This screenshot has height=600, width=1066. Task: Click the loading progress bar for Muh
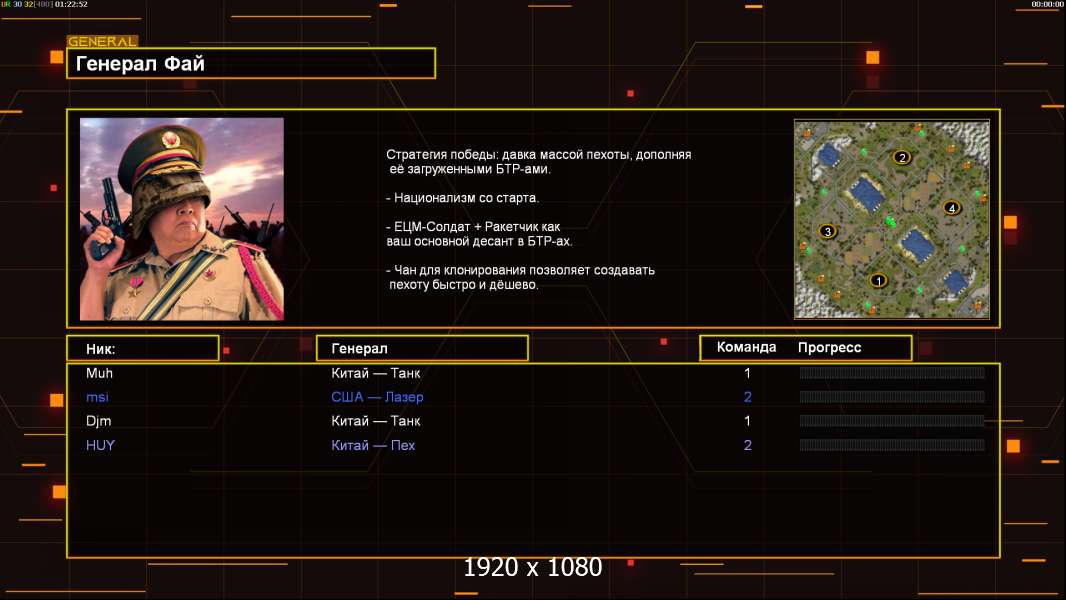pyautogui.click(x=891, y=373)
